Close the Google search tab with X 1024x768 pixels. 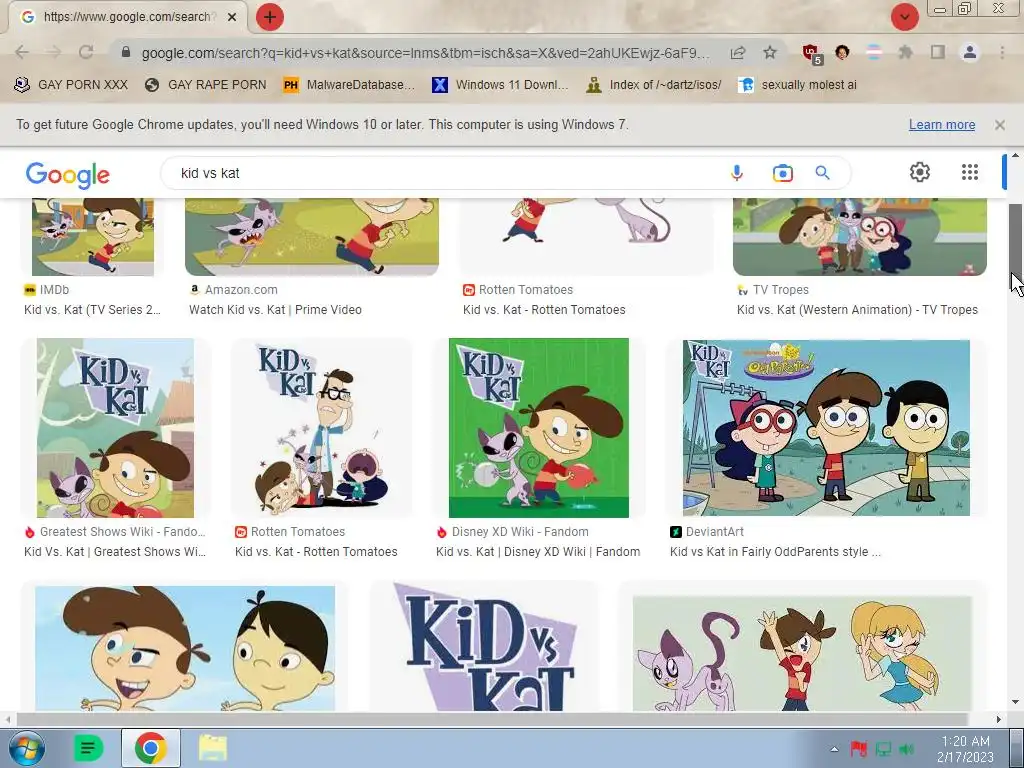point(232,17)
